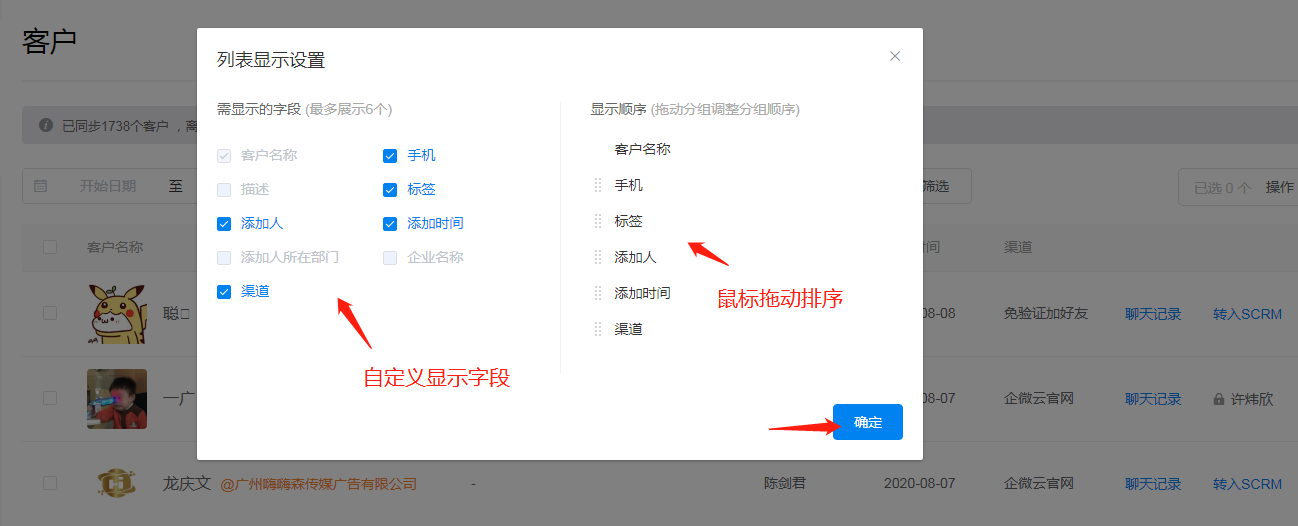Uncheck the 手机 field checkbox
This screenshot has height=526, width=1298.
coord(391,156)
